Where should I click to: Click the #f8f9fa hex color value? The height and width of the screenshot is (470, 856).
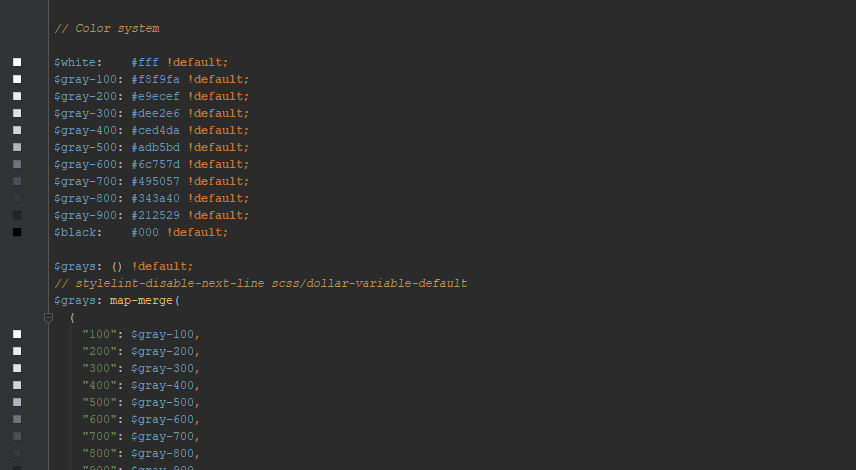point(155,79)
